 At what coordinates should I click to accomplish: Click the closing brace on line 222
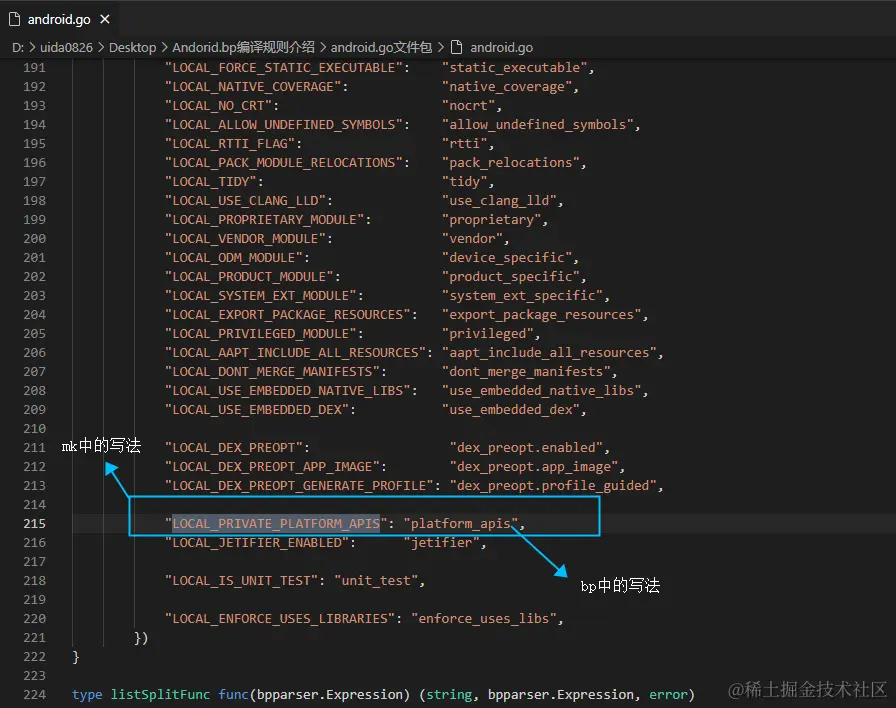(x=73, y=656)
